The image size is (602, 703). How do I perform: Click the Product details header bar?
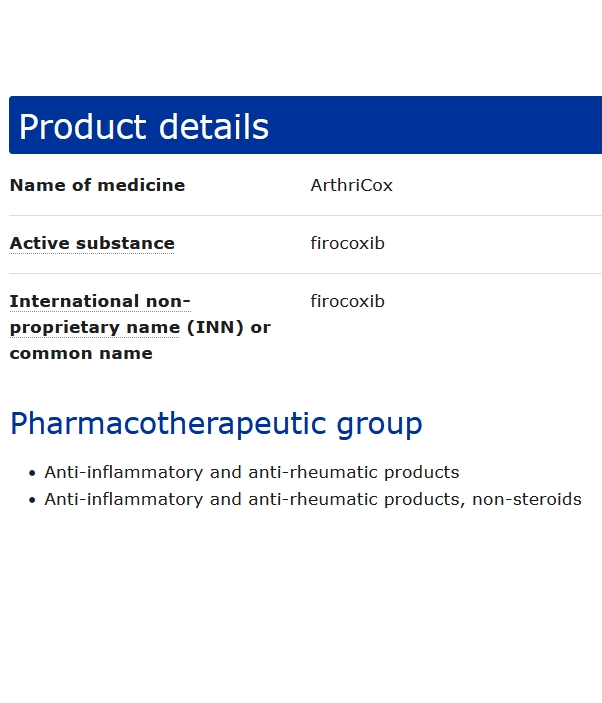[305, 125]
